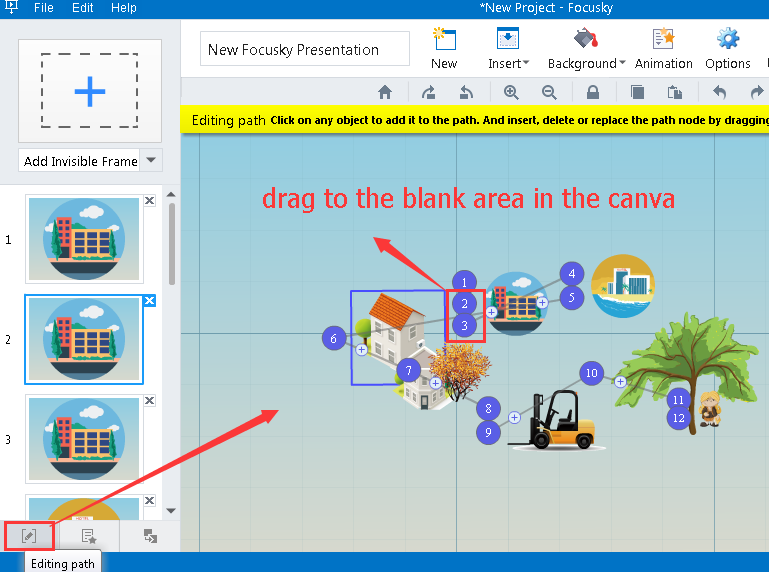Click the home view icon in toolbar
This screenshot has height=572, width=769.
pos(384,92)
